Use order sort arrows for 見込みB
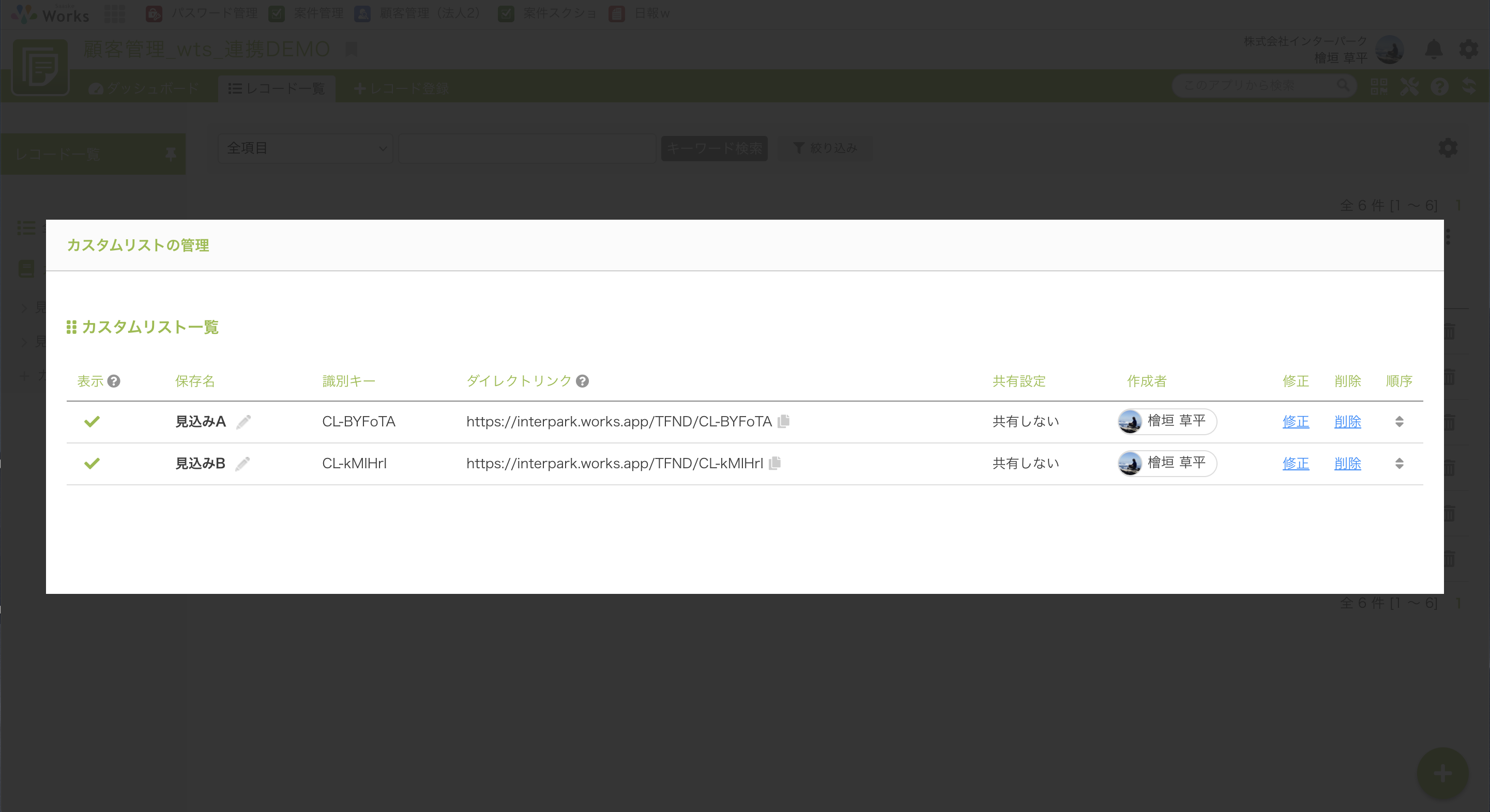The image size is (1490, 812). pyautogui.click(x=1399, y=463)
